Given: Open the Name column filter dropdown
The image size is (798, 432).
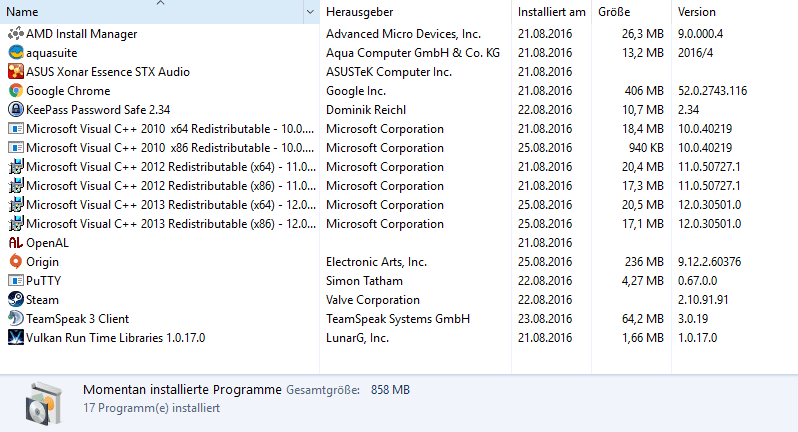Looking at the screenshot, I should coord(310,12).
